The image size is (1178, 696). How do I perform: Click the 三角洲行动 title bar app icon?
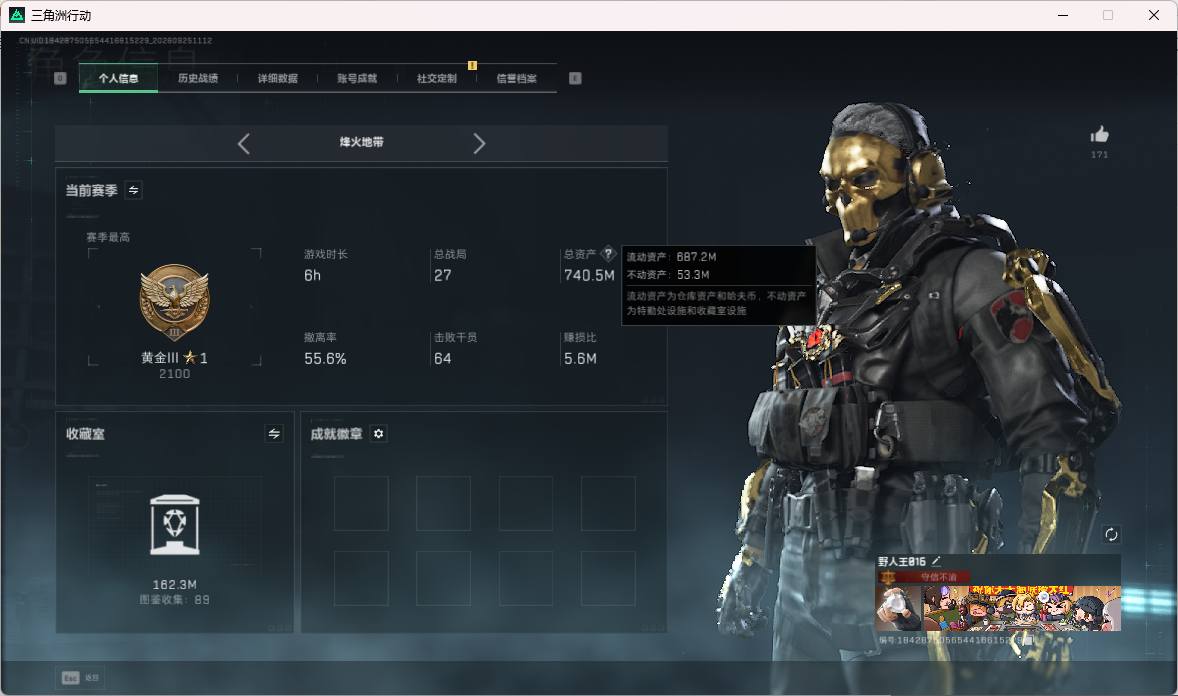[x=17, y=15]
